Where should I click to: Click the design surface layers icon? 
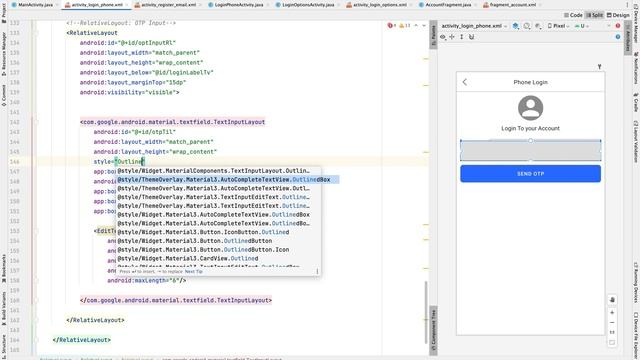coord(516,26)
